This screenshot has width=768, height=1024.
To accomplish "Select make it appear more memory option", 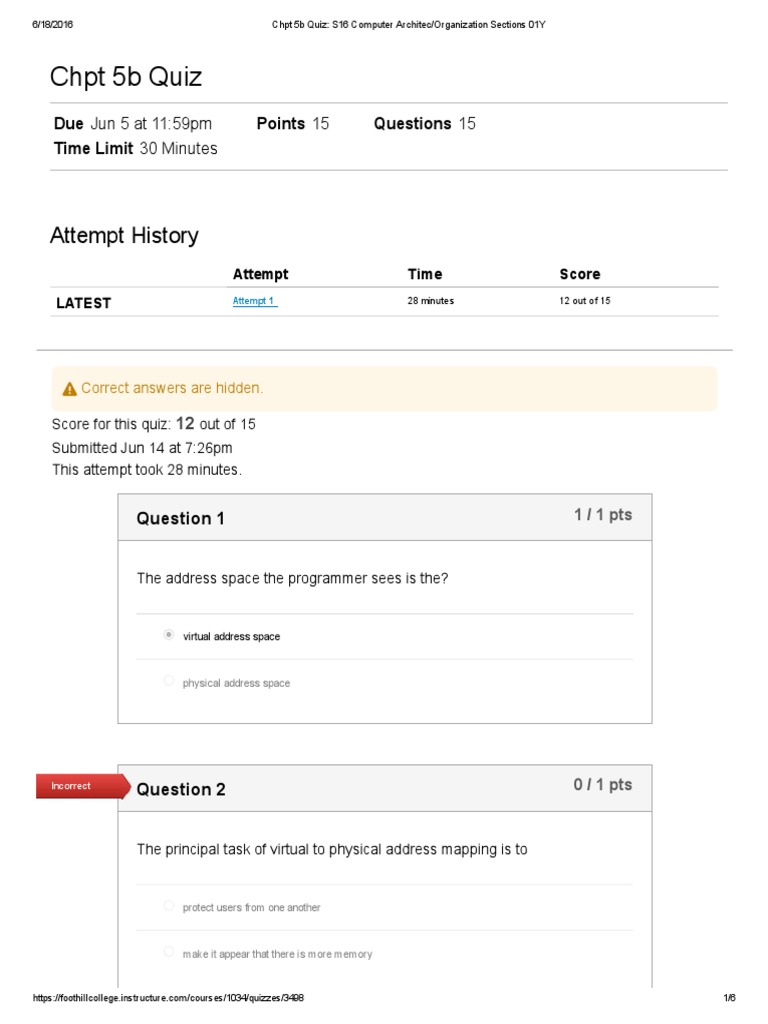I will pos(169,953).
